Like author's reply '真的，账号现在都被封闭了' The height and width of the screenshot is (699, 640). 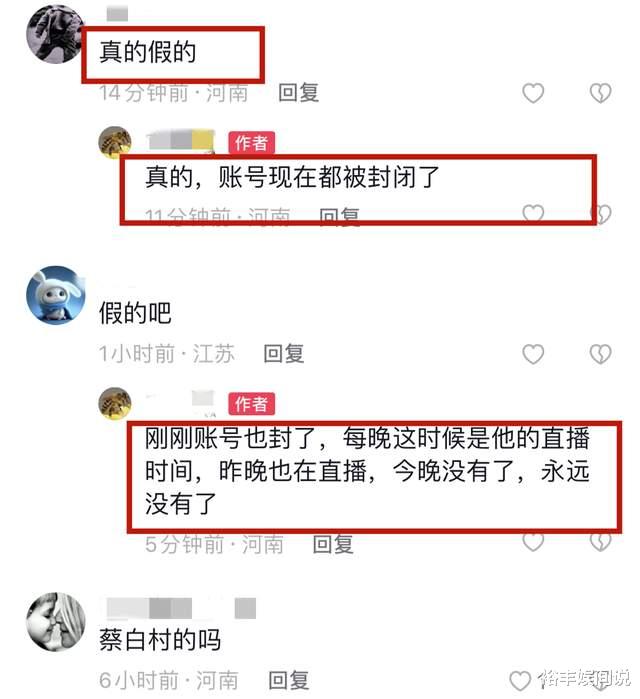pos(533,213)
